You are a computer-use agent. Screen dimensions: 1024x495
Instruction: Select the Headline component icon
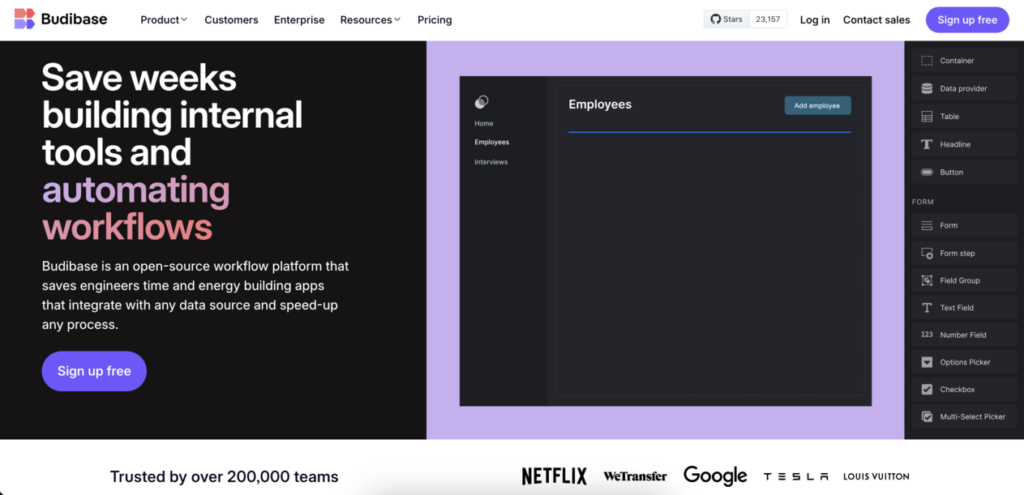click(927, 145)
